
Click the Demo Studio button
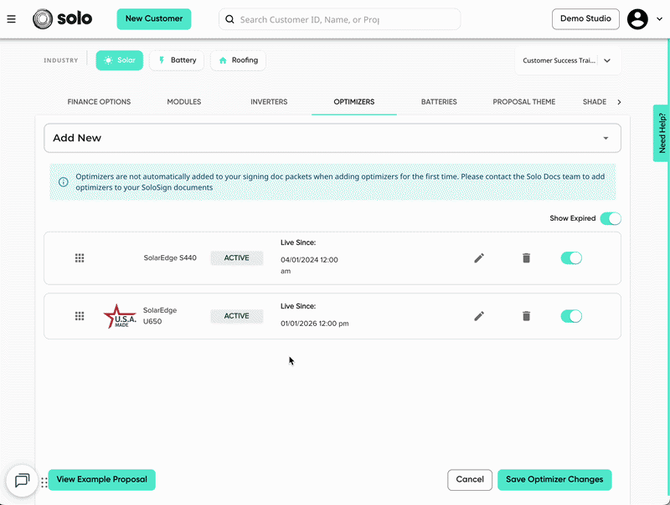[585, 19]
